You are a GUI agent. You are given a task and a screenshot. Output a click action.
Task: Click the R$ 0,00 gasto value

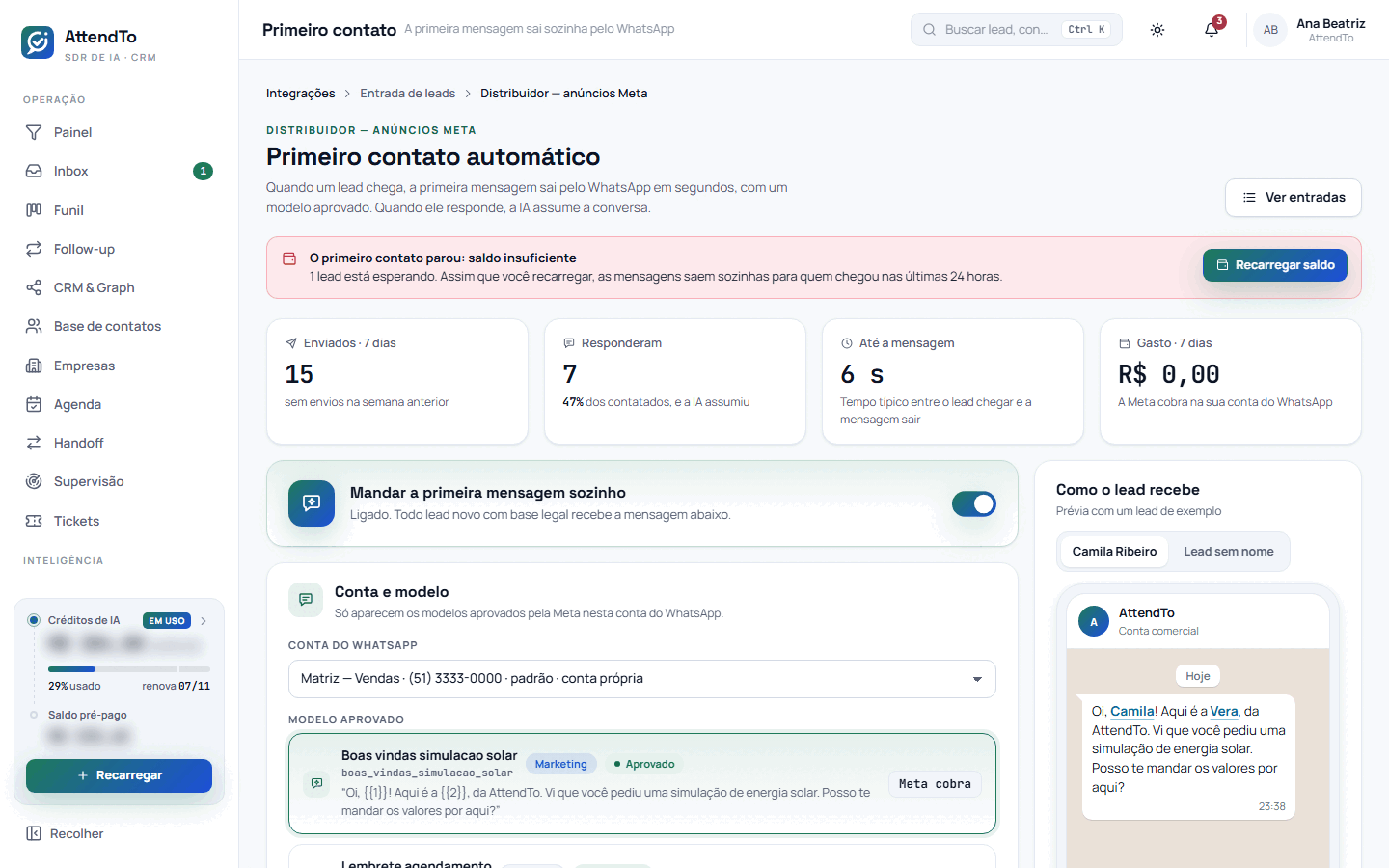pos(1169,374)
